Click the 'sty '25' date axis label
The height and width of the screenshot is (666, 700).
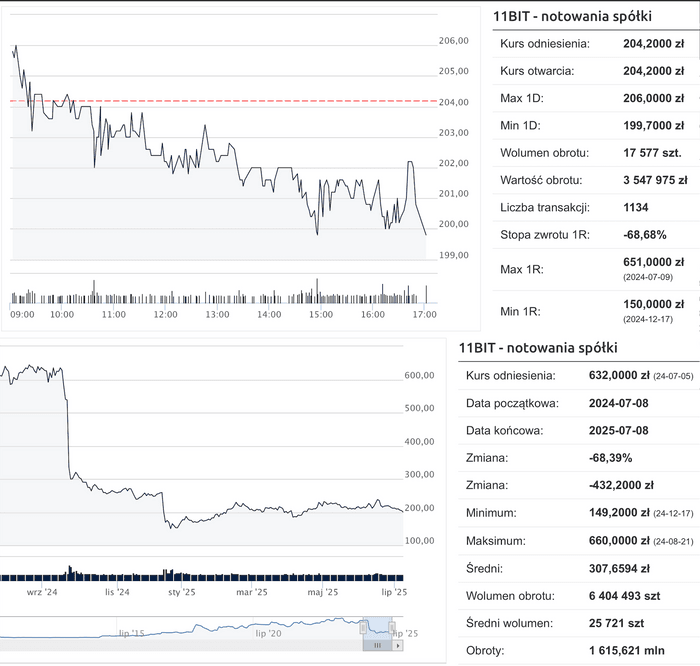click(x=182, y=592)
